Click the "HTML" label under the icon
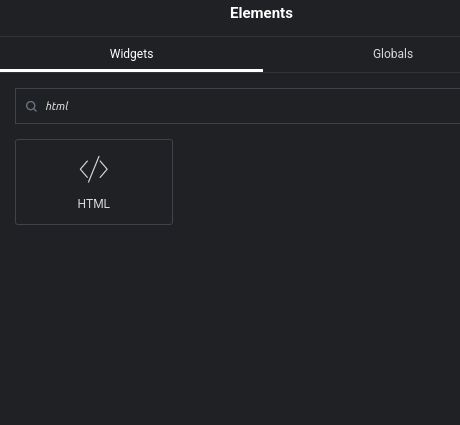 (x=94, y=204)
